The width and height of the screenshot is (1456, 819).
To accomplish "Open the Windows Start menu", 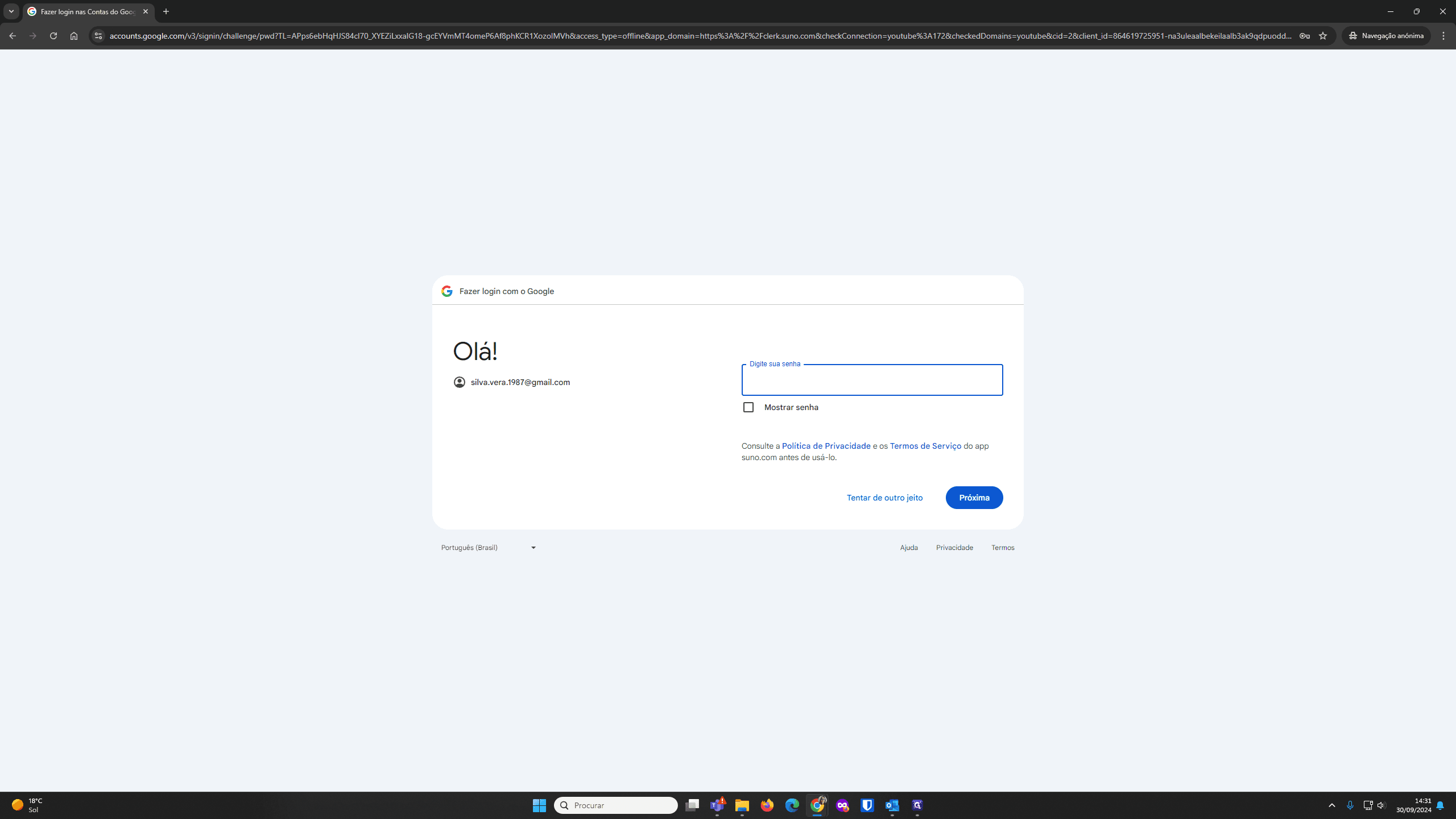I will (x=539, y=805).
